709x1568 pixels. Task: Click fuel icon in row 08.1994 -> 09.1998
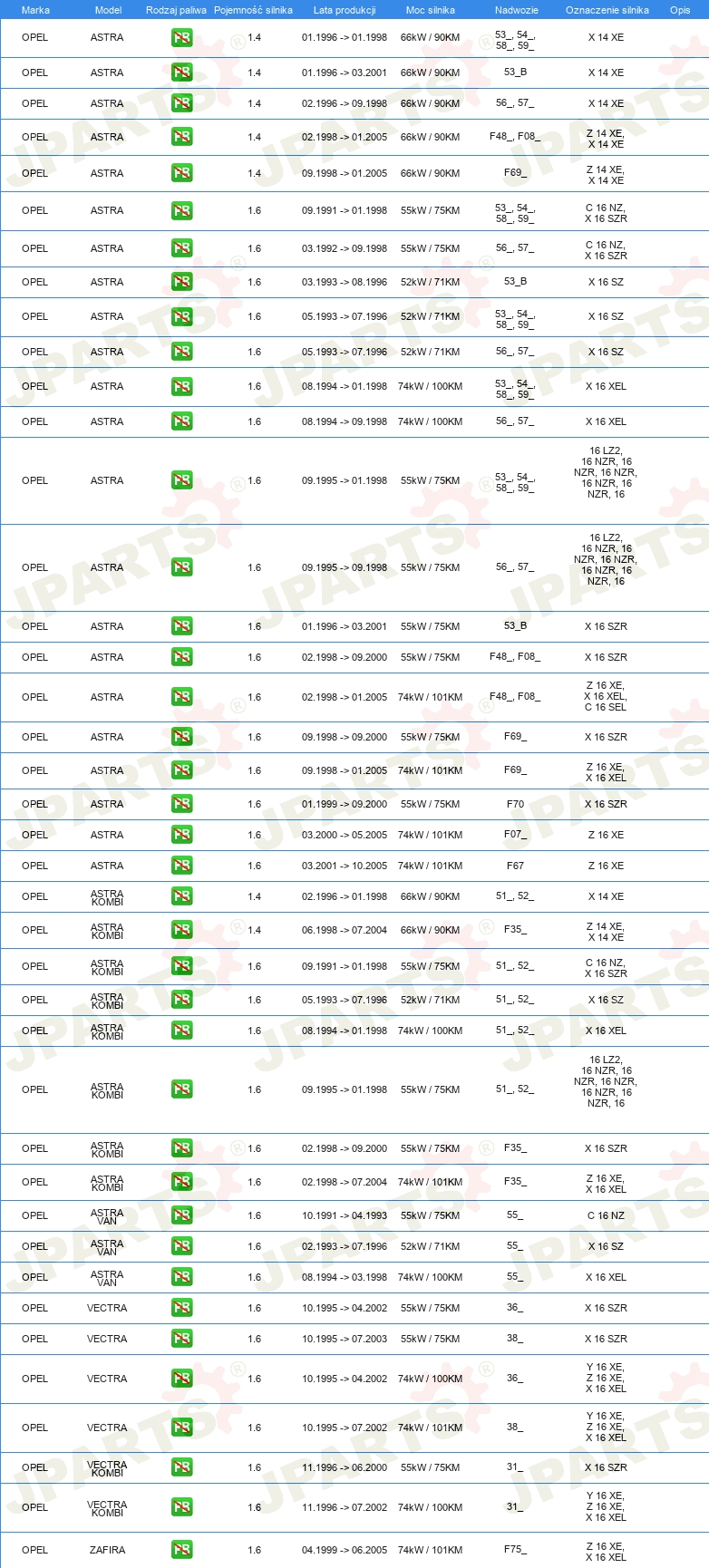pyautogui.click(x=182, y=421)
